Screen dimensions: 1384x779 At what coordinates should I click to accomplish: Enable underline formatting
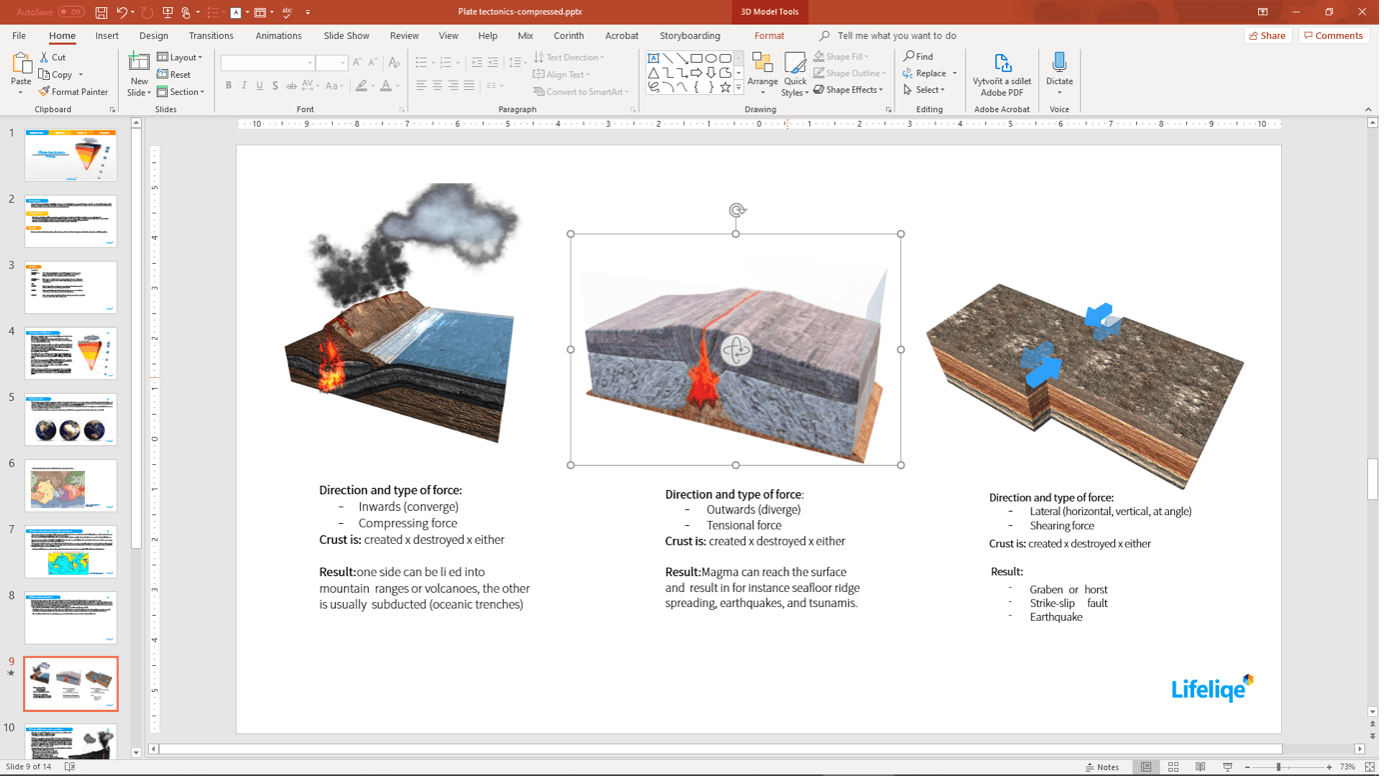pyautogui.click(x=258, y=85)
